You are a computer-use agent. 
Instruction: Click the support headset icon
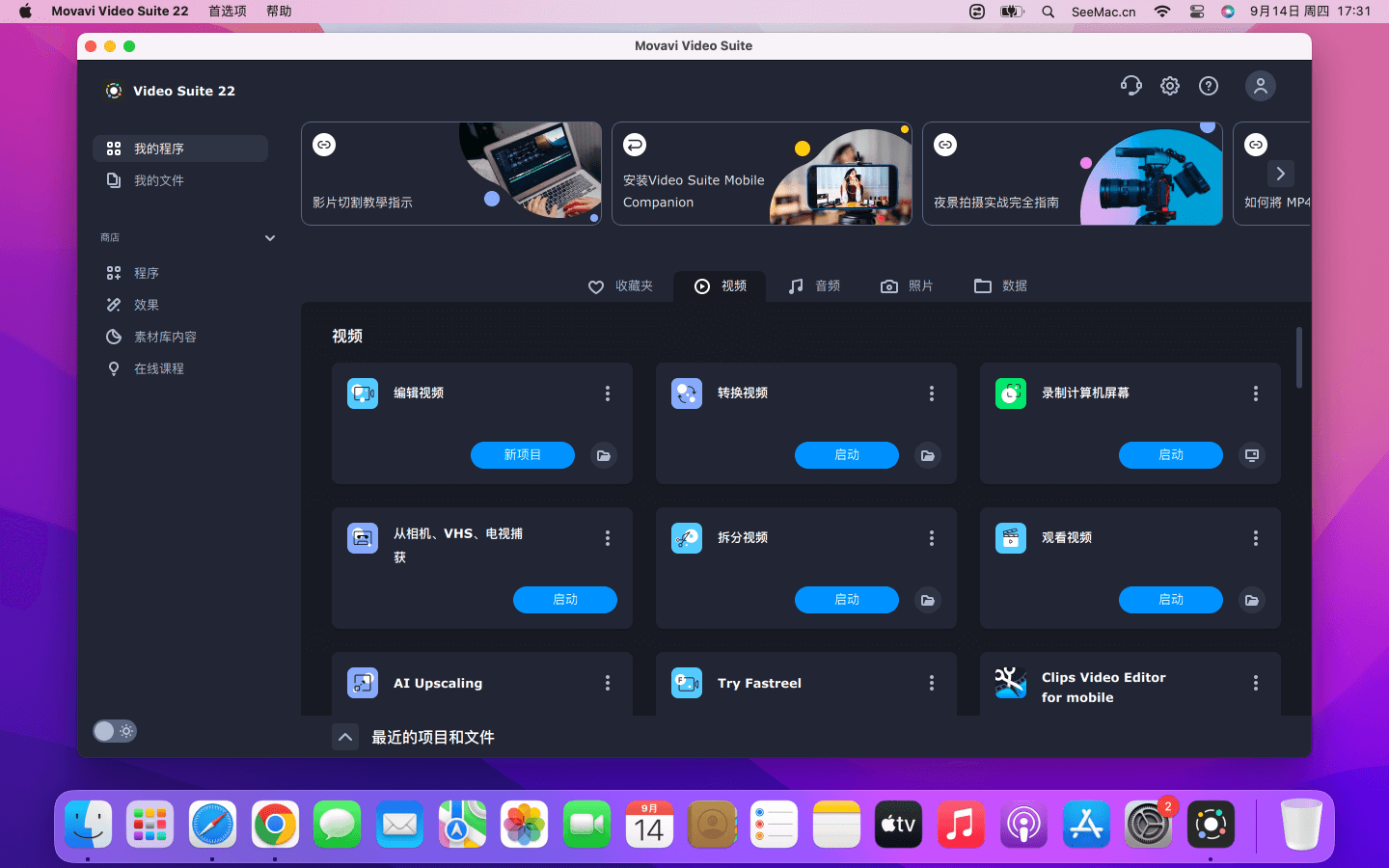(1131, 86)
